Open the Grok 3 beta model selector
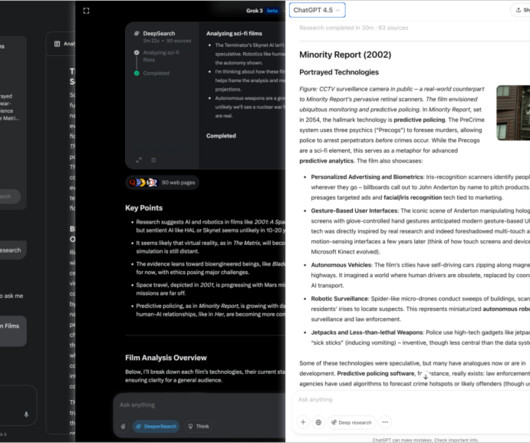This screenshot has height=443, width=530. (263, 11)
